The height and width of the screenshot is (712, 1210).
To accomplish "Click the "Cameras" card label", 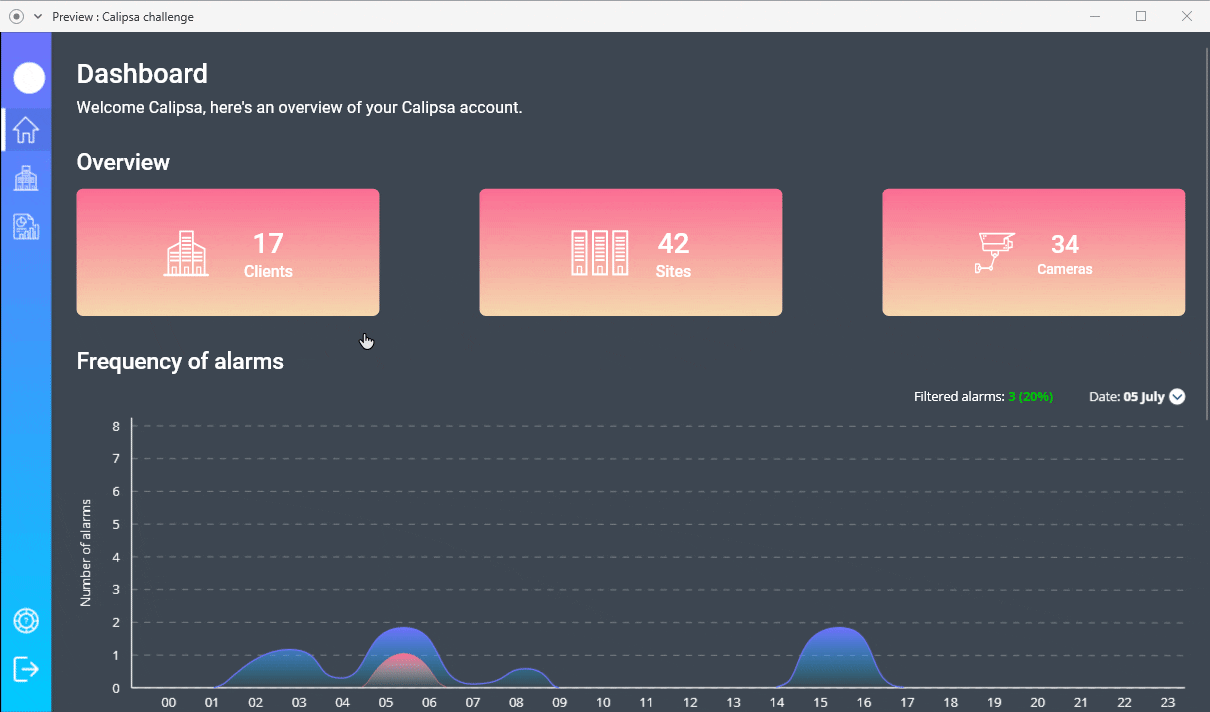I will coord(1065,269).
